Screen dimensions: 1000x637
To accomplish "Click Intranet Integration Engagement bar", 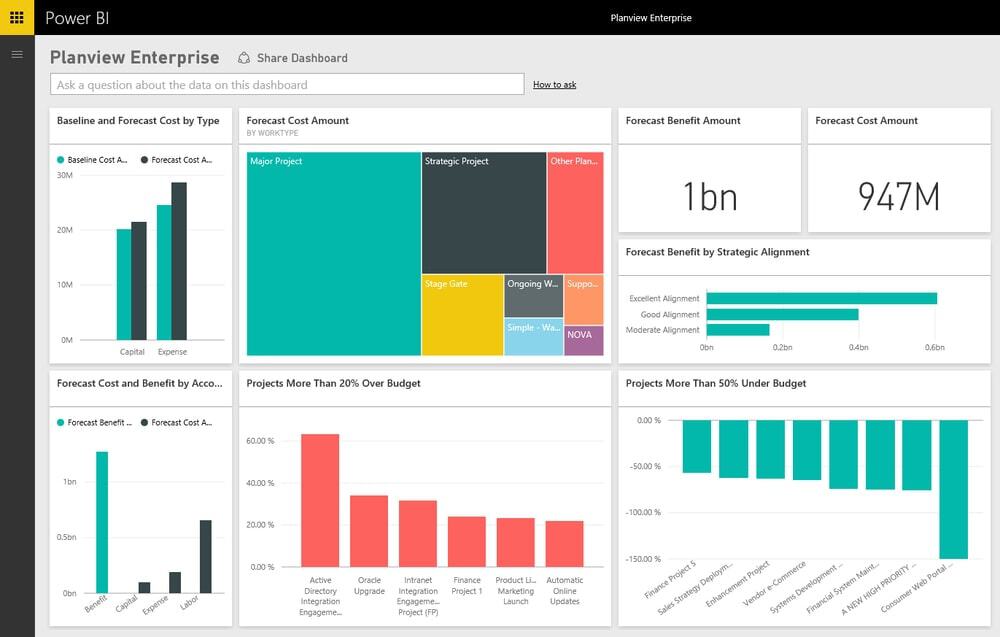I will (418, 534).
